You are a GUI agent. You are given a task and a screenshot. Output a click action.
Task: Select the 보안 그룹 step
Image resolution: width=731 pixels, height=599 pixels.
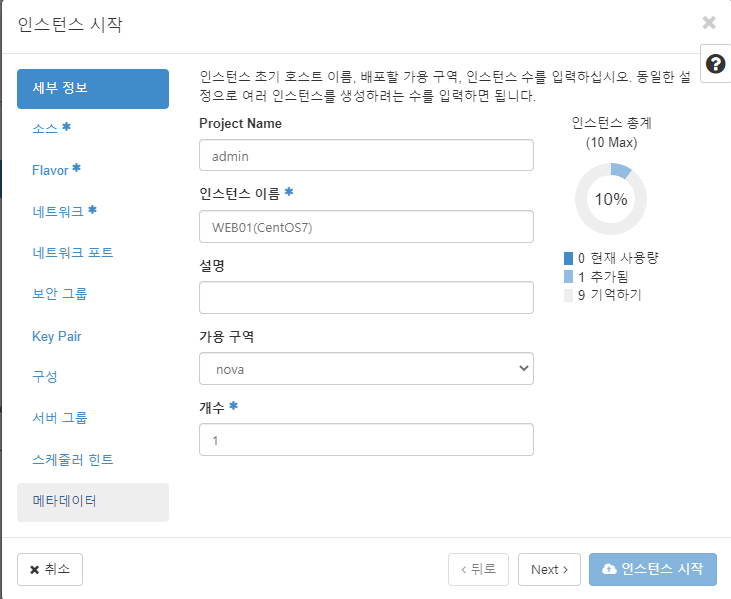pos(60,294)
